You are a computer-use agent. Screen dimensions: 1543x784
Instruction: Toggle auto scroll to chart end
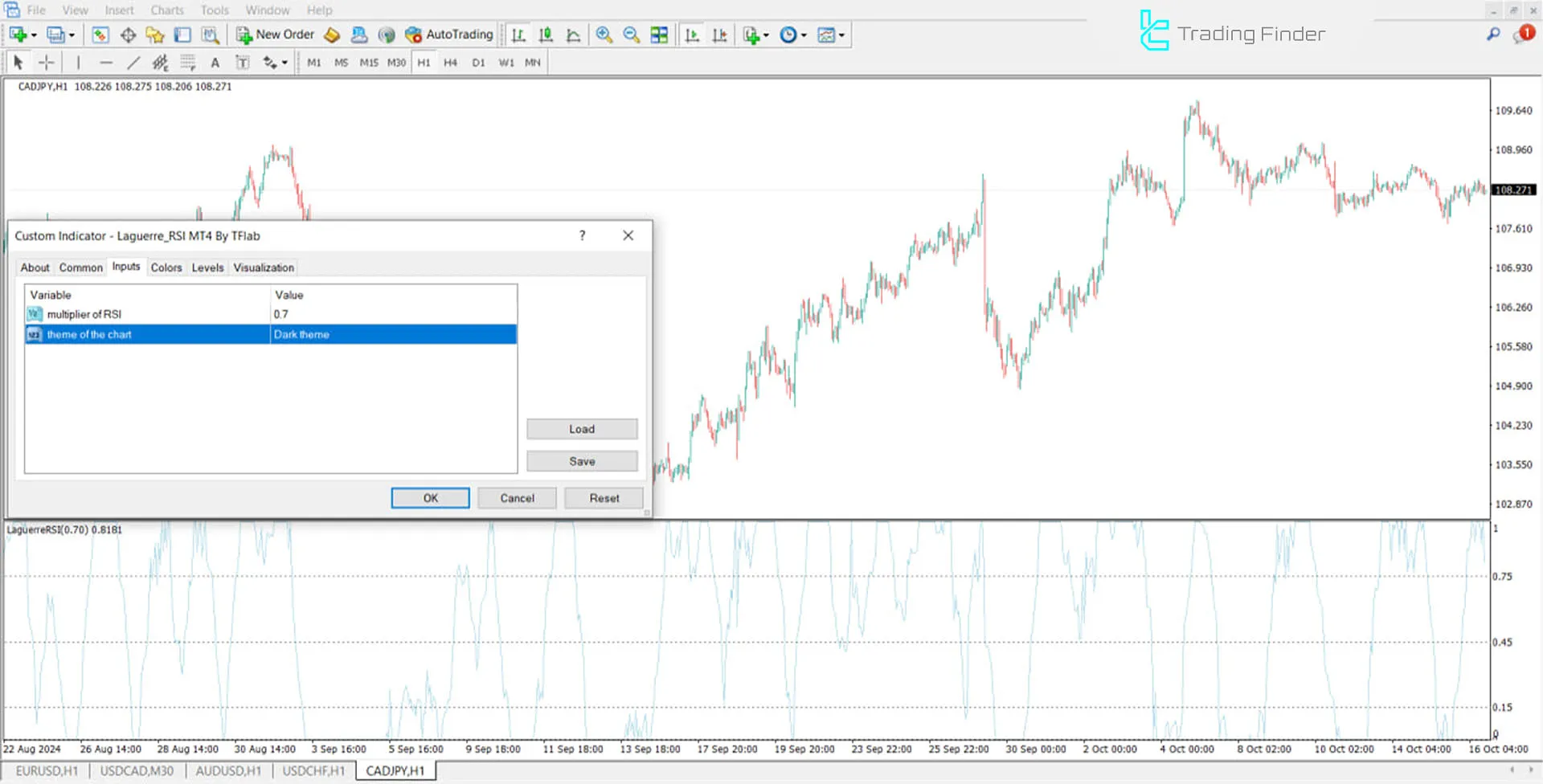[692, 35]
